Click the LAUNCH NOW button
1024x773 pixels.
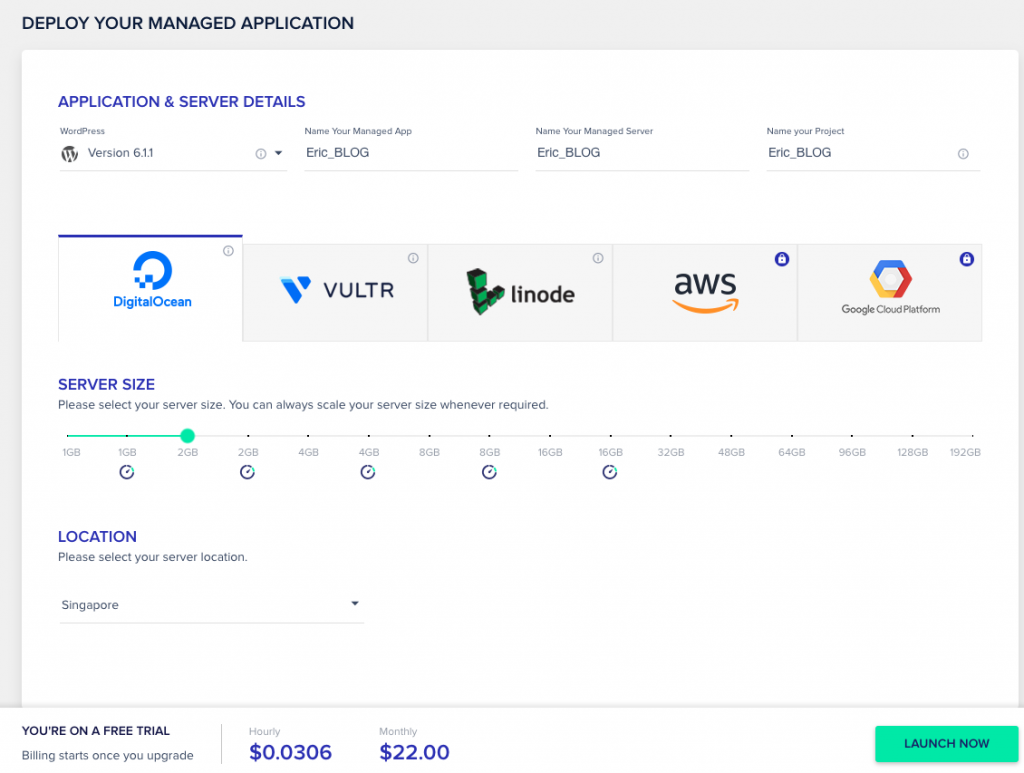coord(946,744)
